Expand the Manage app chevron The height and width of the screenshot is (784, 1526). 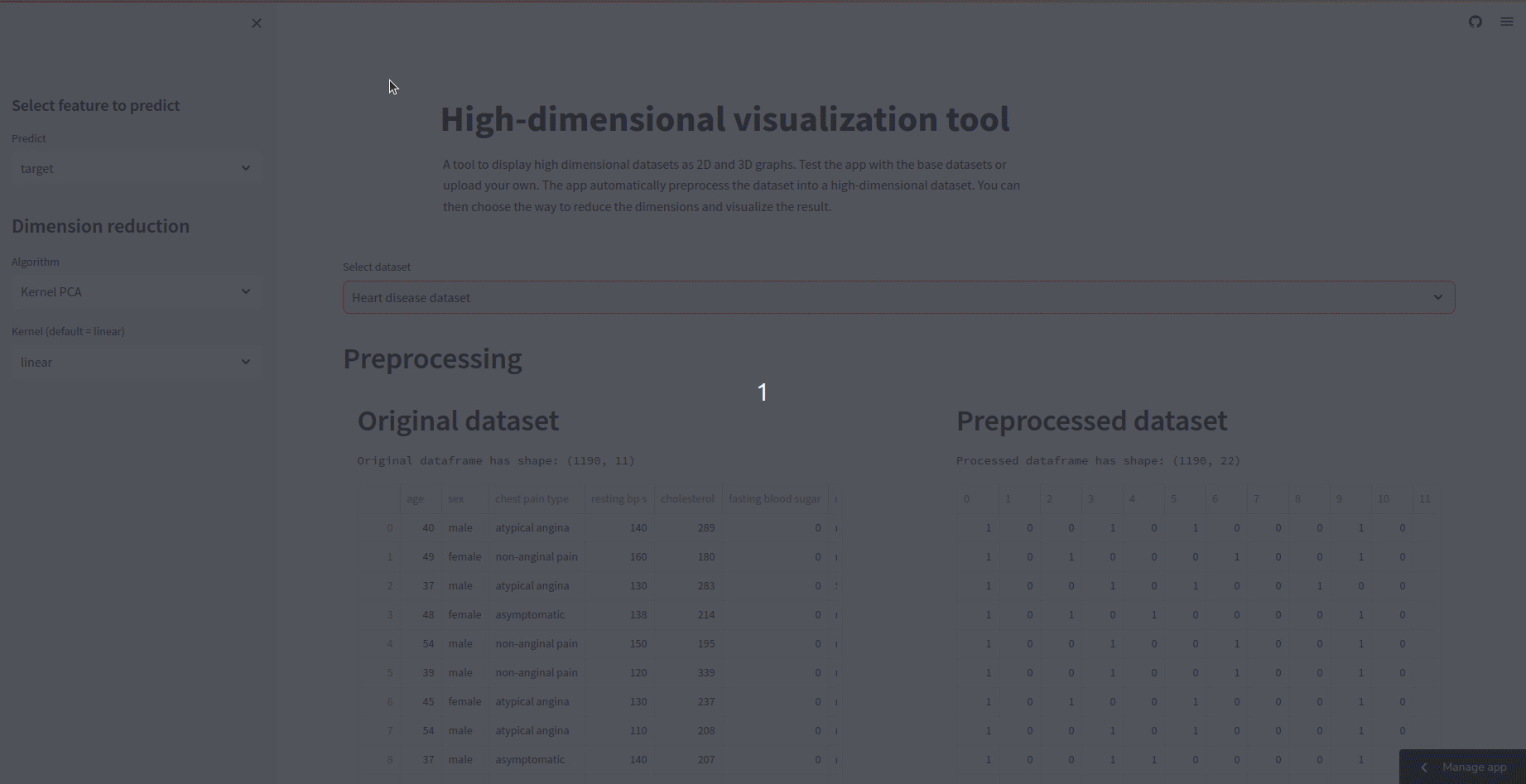tap(1424, 767)
